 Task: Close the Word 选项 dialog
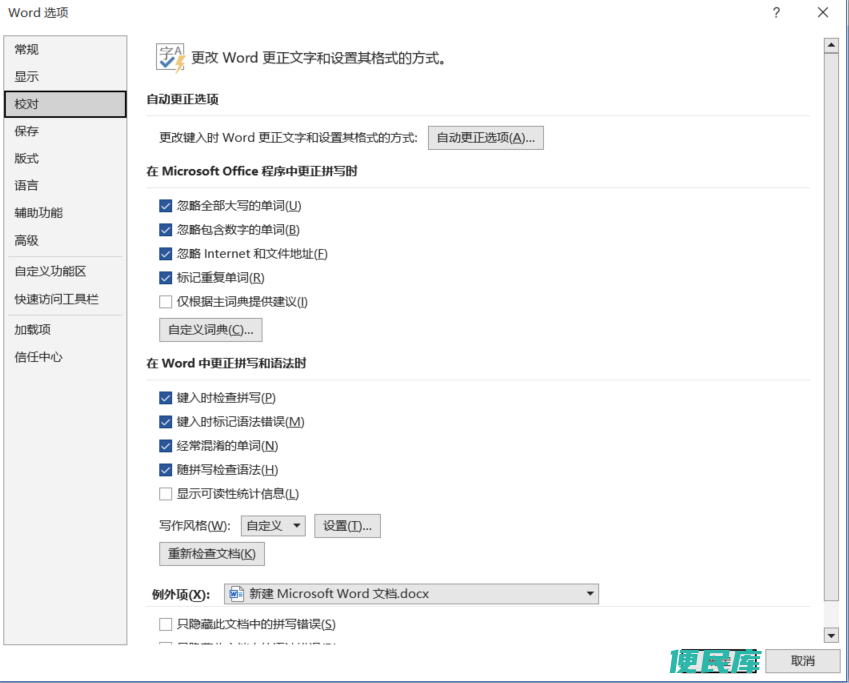822,12
